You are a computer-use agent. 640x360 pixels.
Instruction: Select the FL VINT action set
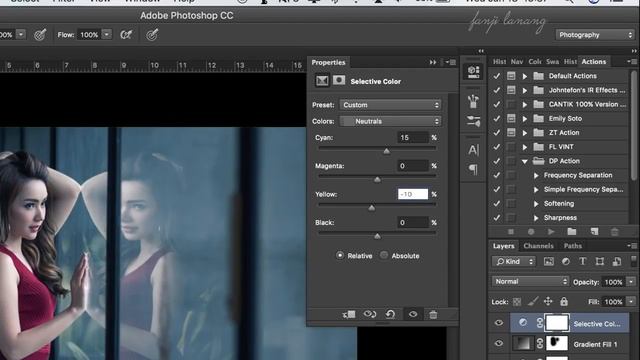pos(561,147)
